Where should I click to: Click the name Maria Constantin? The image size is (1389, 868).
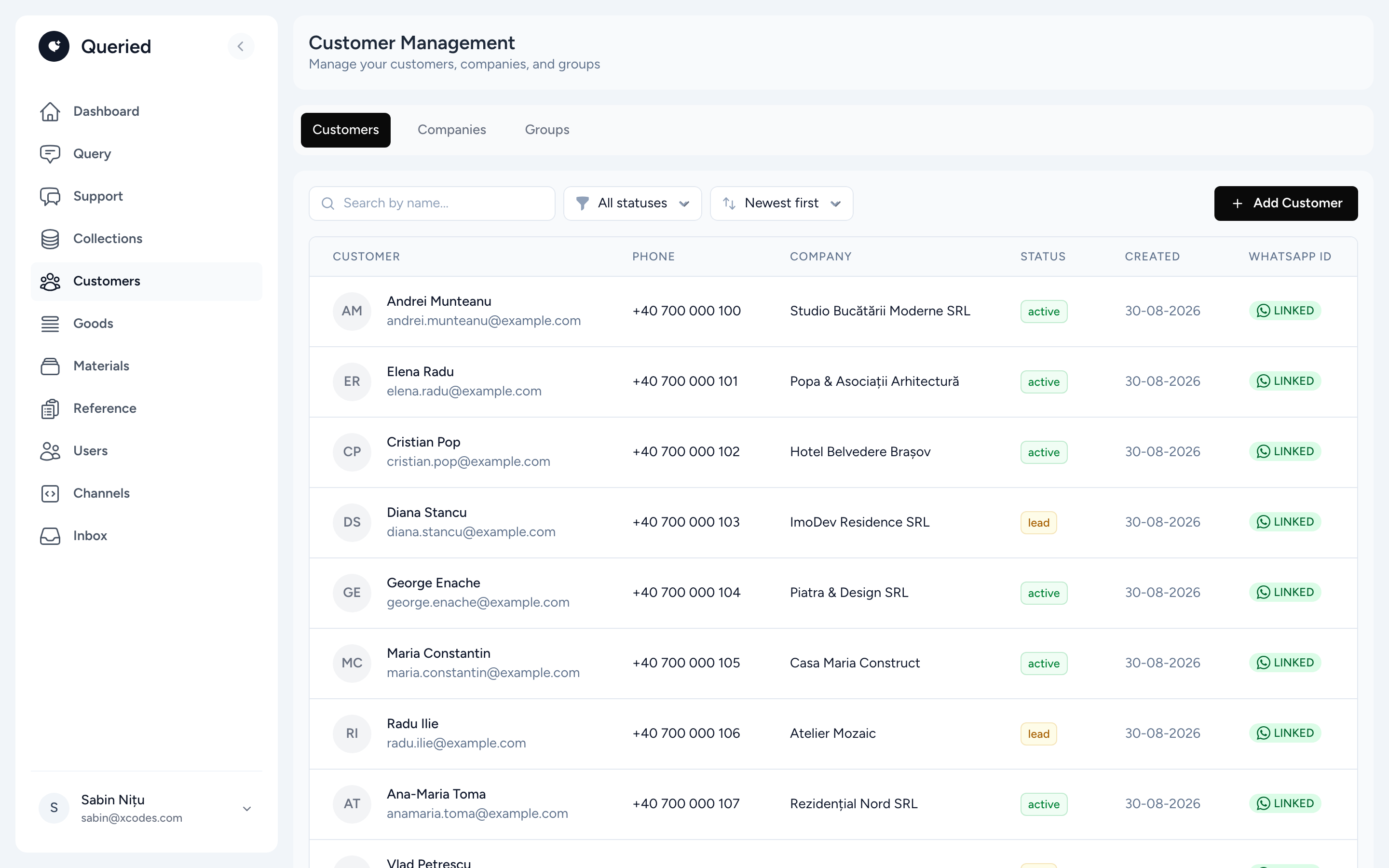click(438, 653)
